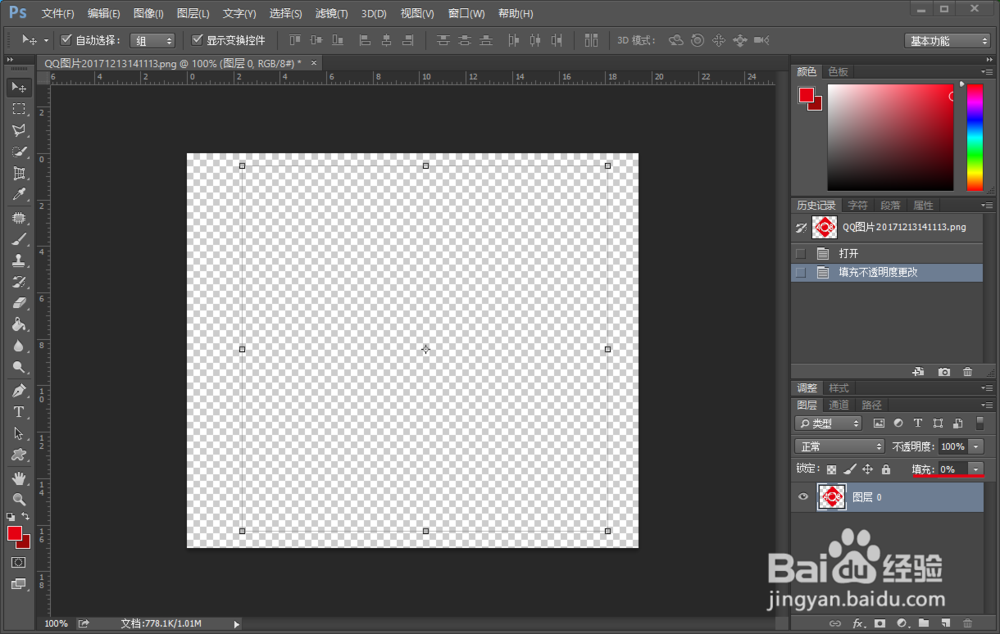Toggle lock transparent pixels
This screenshot has height=634, width=1000.
tap(831, 469)
